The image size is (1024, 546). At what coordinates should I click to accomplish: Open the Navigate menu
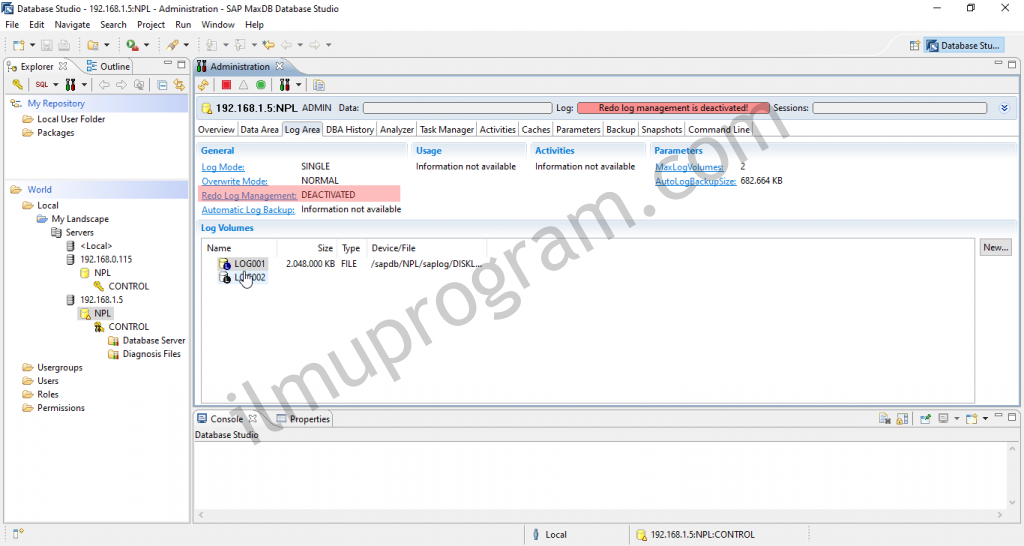coord(72,24)
